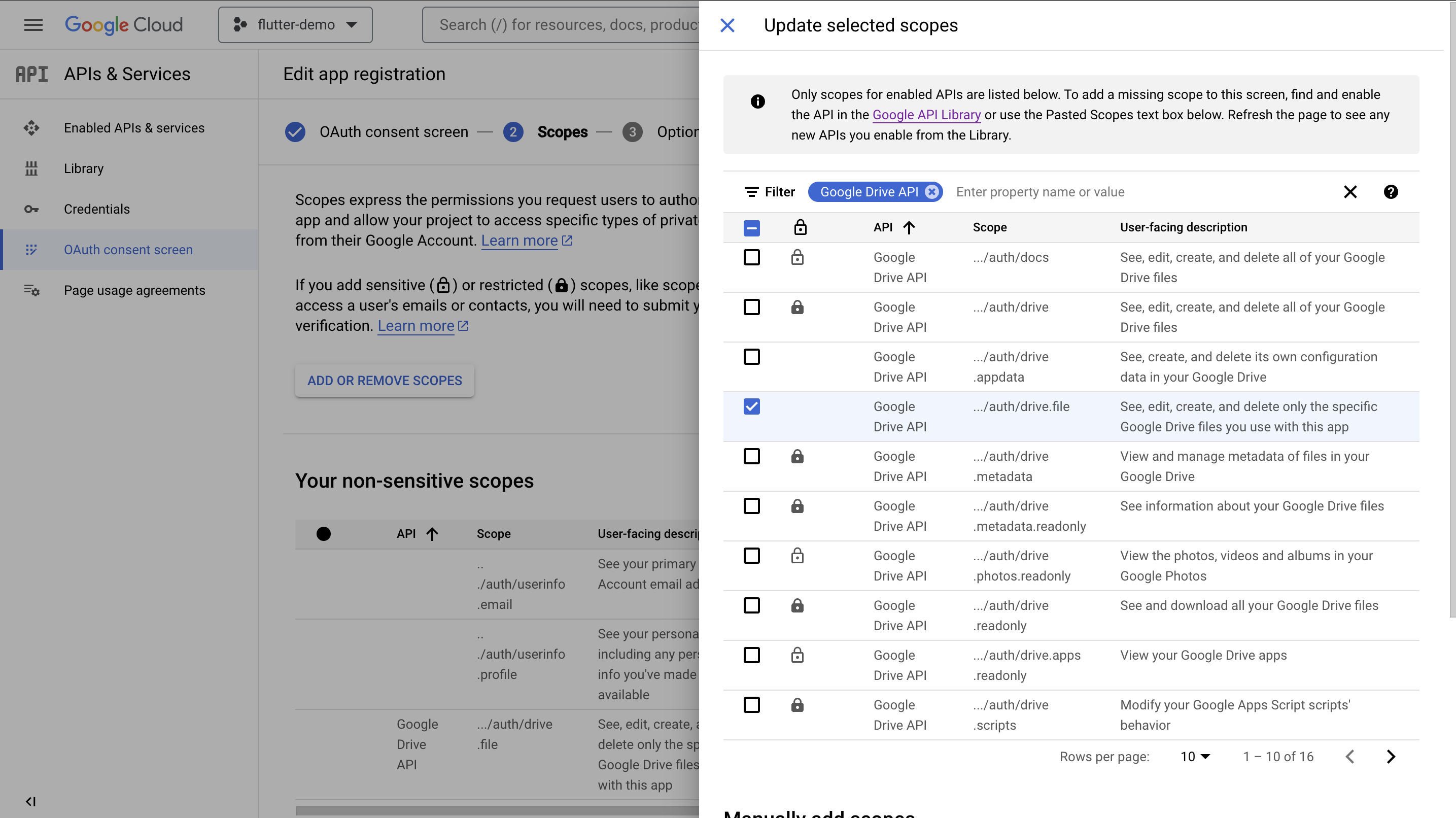Click the help question mark icon
The image size is (1456, 818).
(x=1389, y=192)
